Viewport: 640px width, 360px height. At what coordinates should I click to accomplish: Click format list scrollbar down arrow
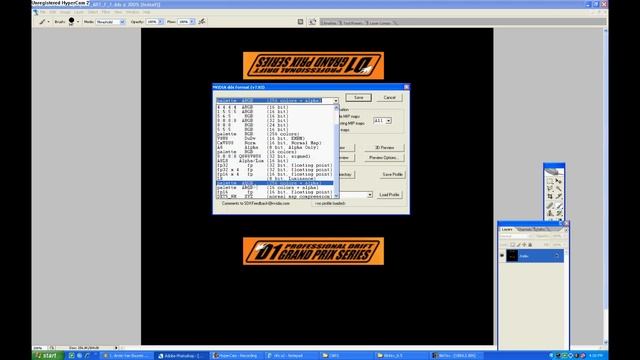337,196
